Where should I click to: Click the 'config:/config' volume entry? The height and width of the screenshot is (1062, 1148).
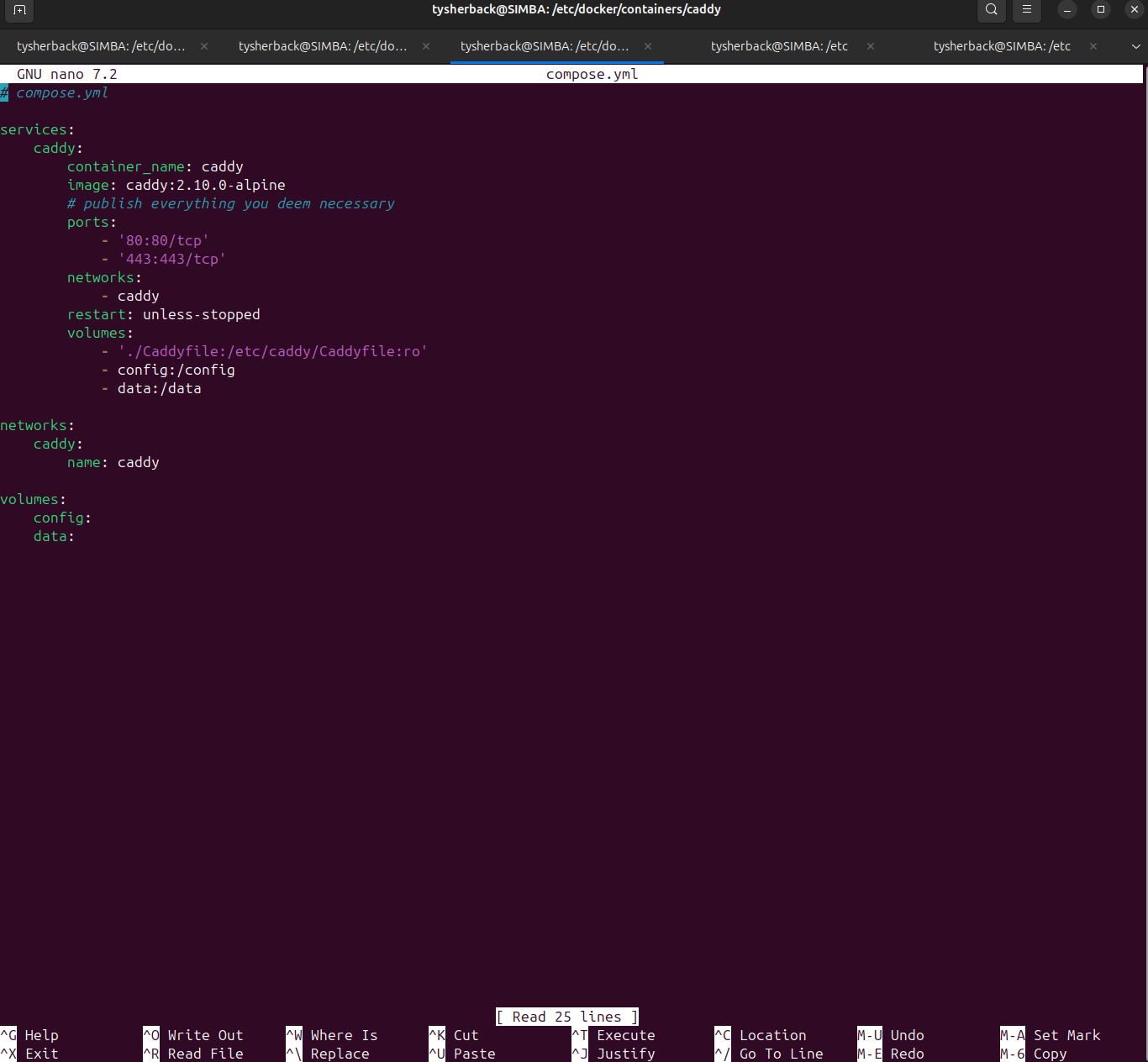(176, 370)
